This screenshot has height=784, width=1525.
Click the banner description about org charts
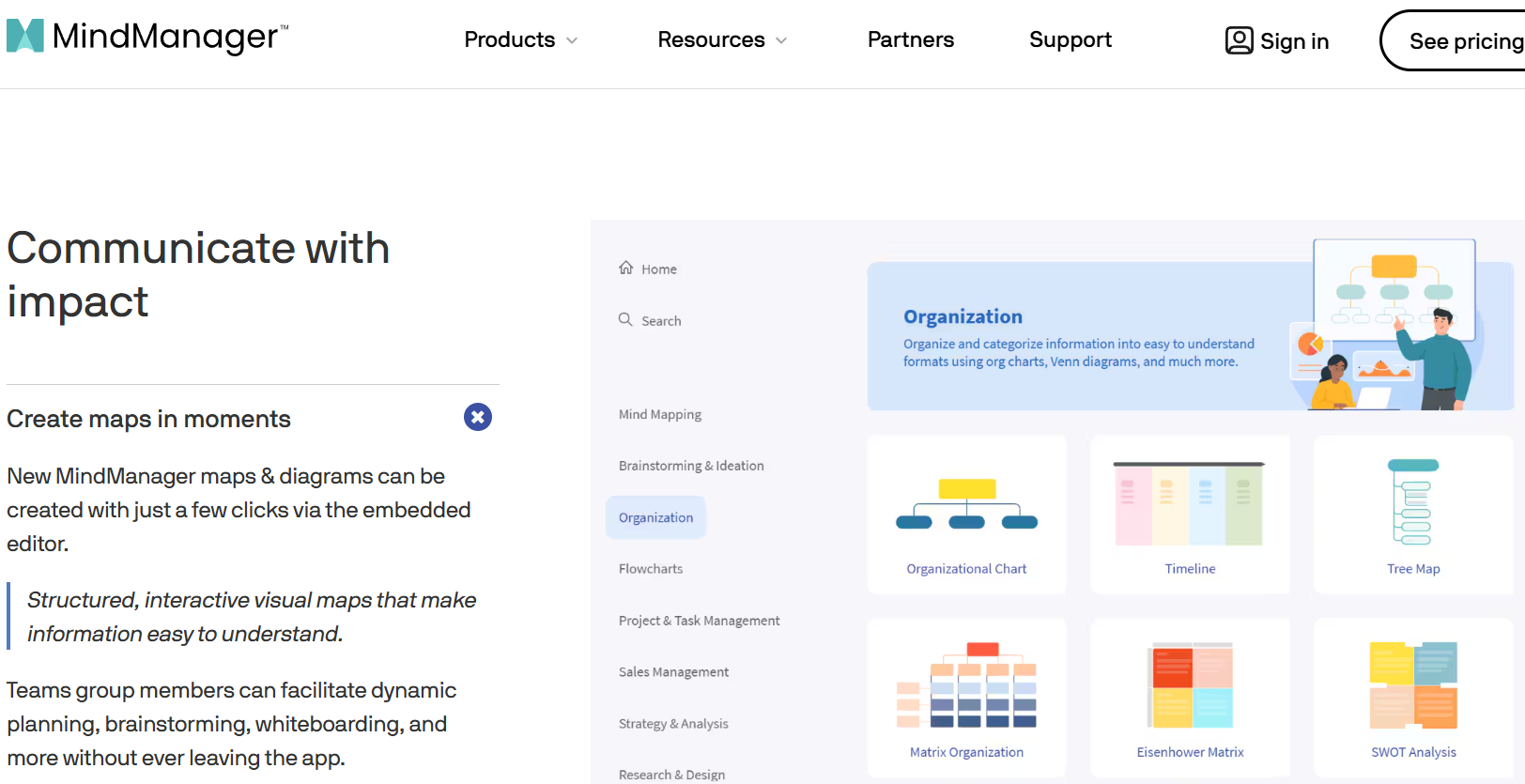click(x=1079, y=353)
